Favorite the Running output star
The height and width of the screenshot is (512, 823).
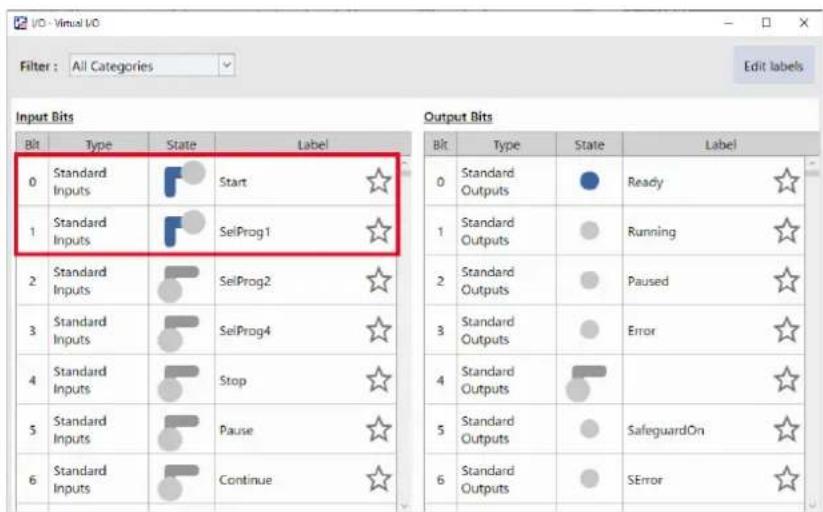coord(786,231)
